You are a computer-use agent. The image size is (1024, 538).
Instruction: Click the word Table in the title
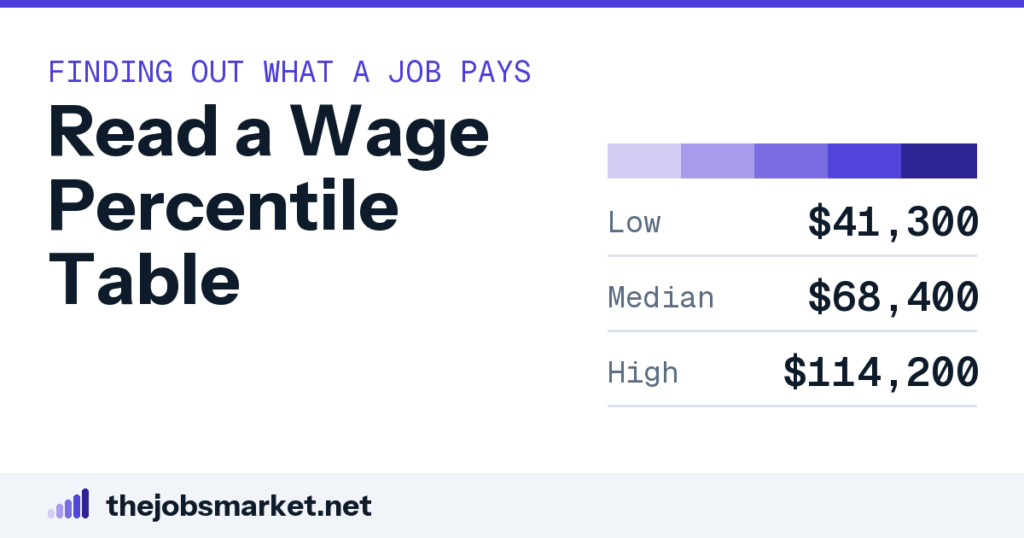[144, 280]
